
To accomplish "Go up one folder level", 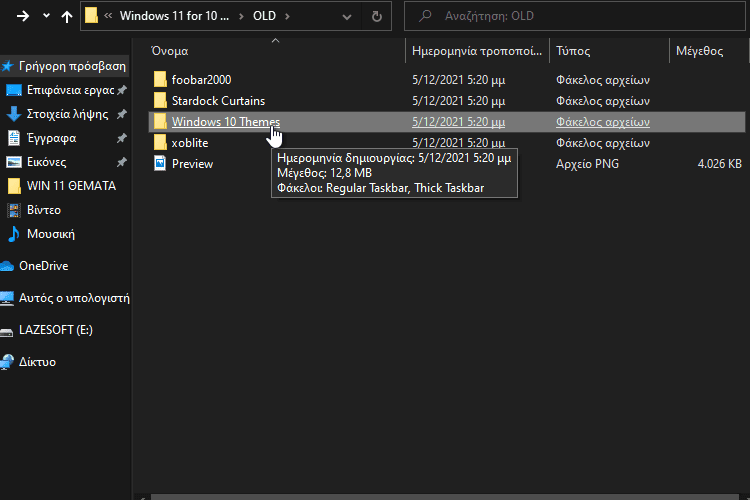I will click(67, 17).
